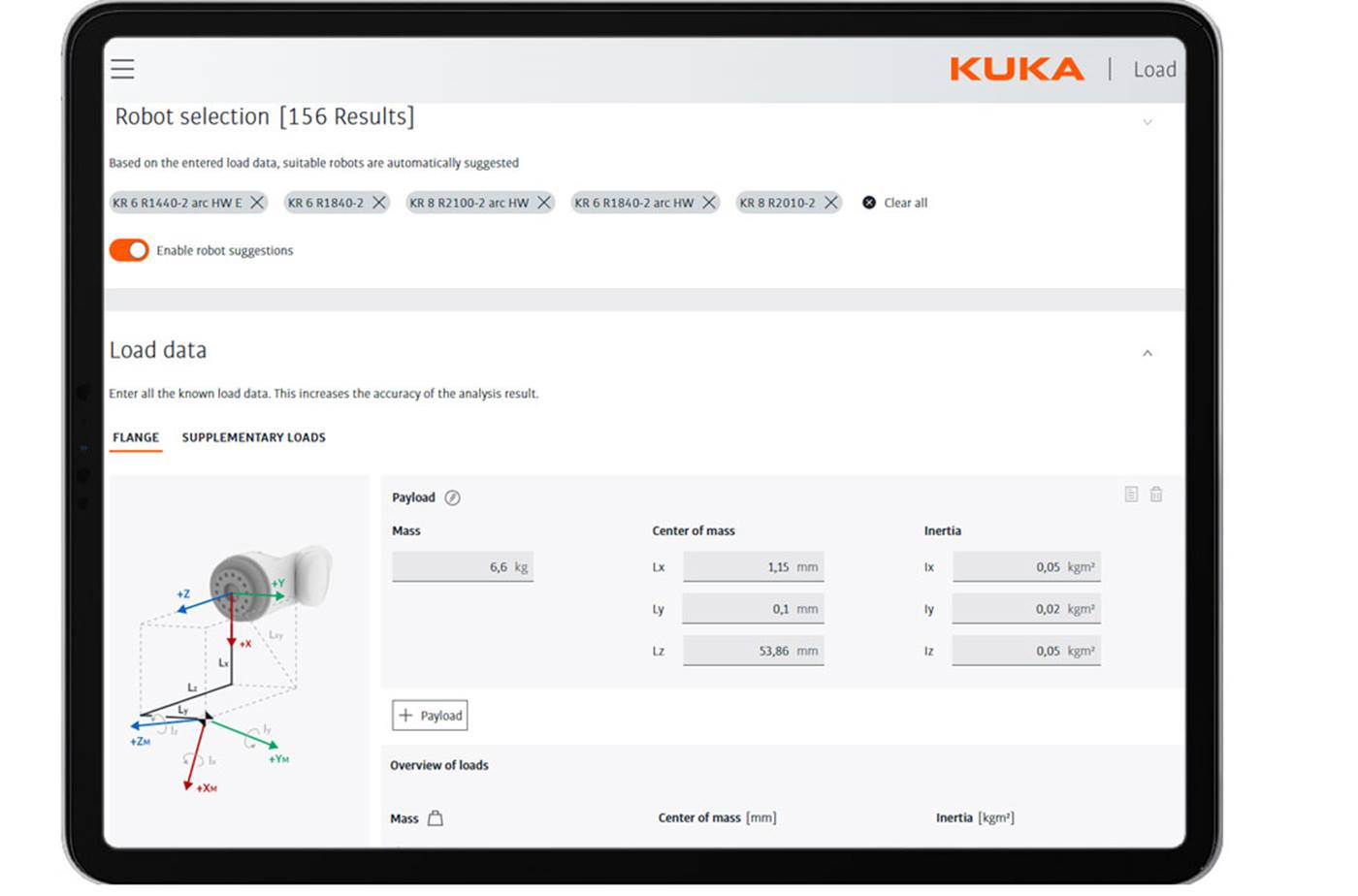Open the hamburger navigation menu
This screenshot has width=1358, height=896.
tap(121, 69)
